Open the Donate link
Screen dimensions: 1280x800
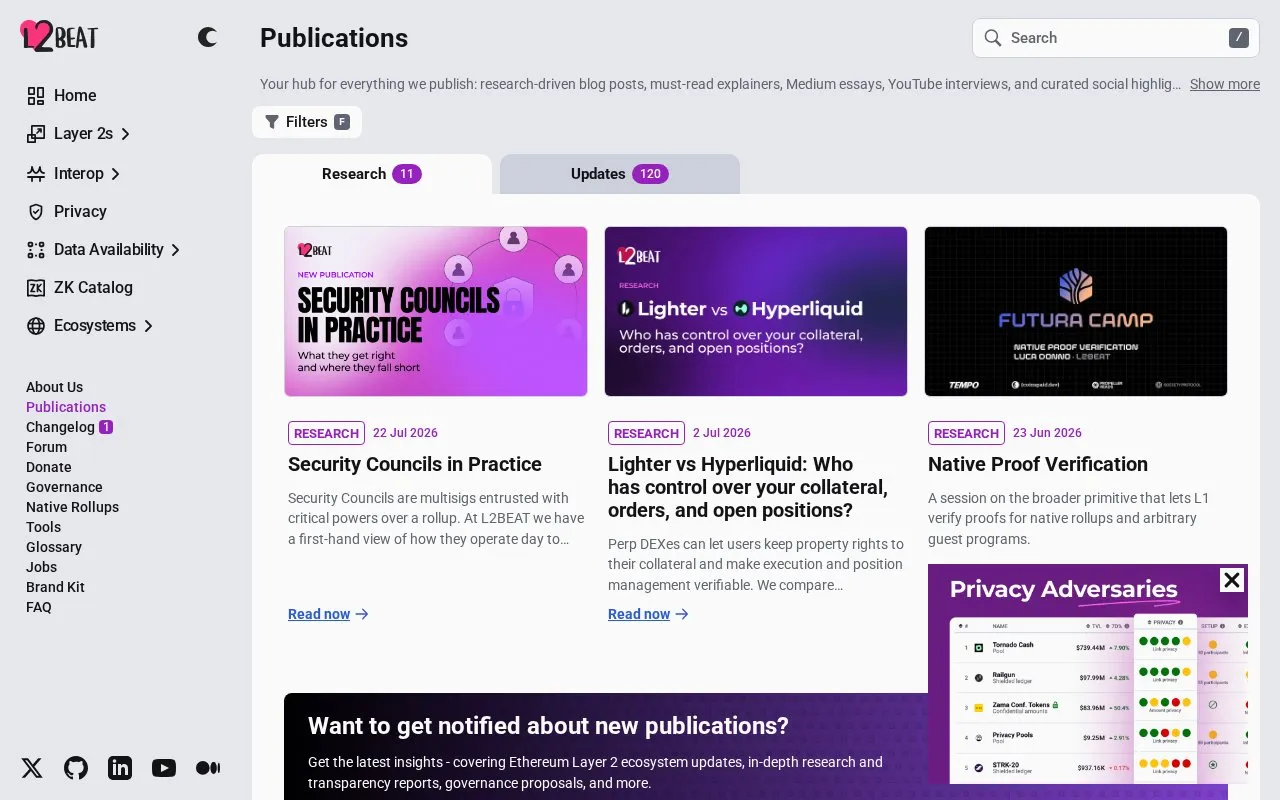click(x=49, y=467)
